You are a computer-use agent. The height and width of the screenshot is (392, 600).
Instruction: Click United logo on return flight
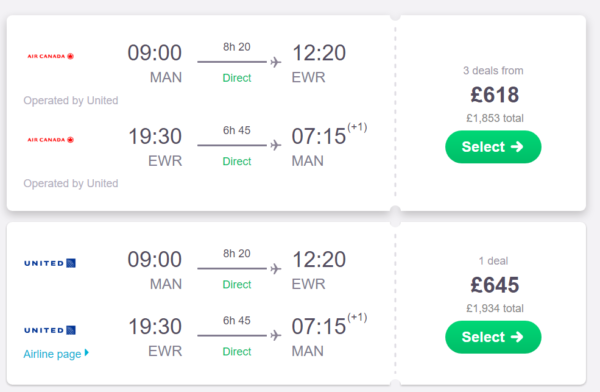coord(50,330)
